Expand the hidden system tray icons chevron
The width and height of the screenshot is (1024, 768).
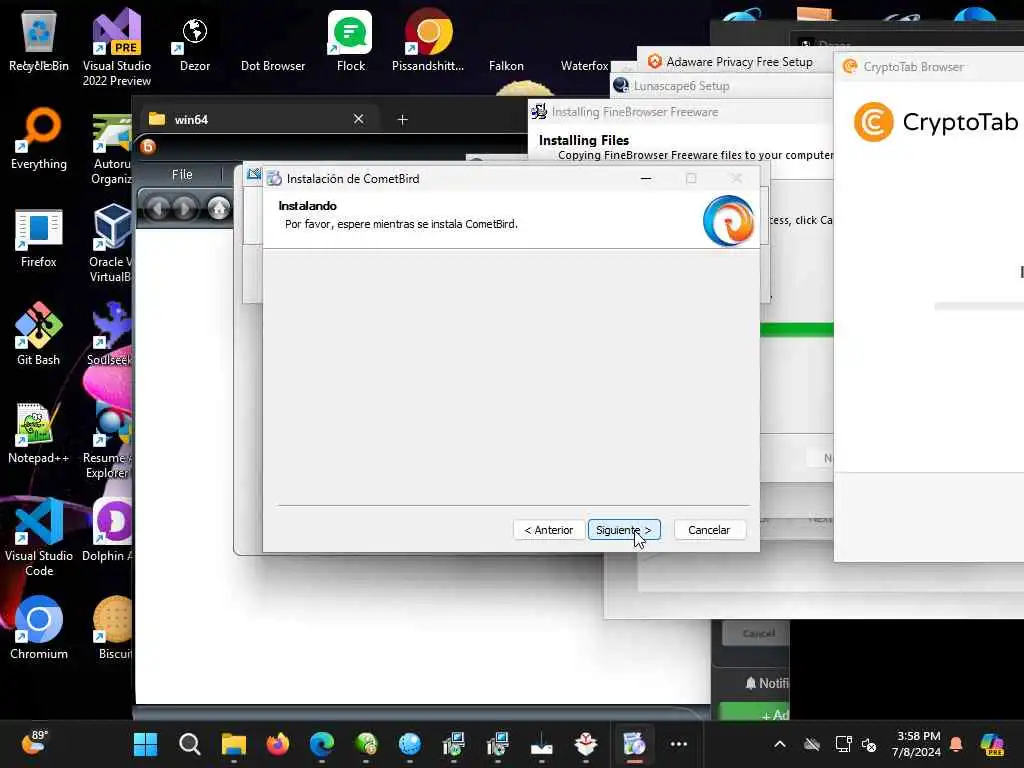780,744
